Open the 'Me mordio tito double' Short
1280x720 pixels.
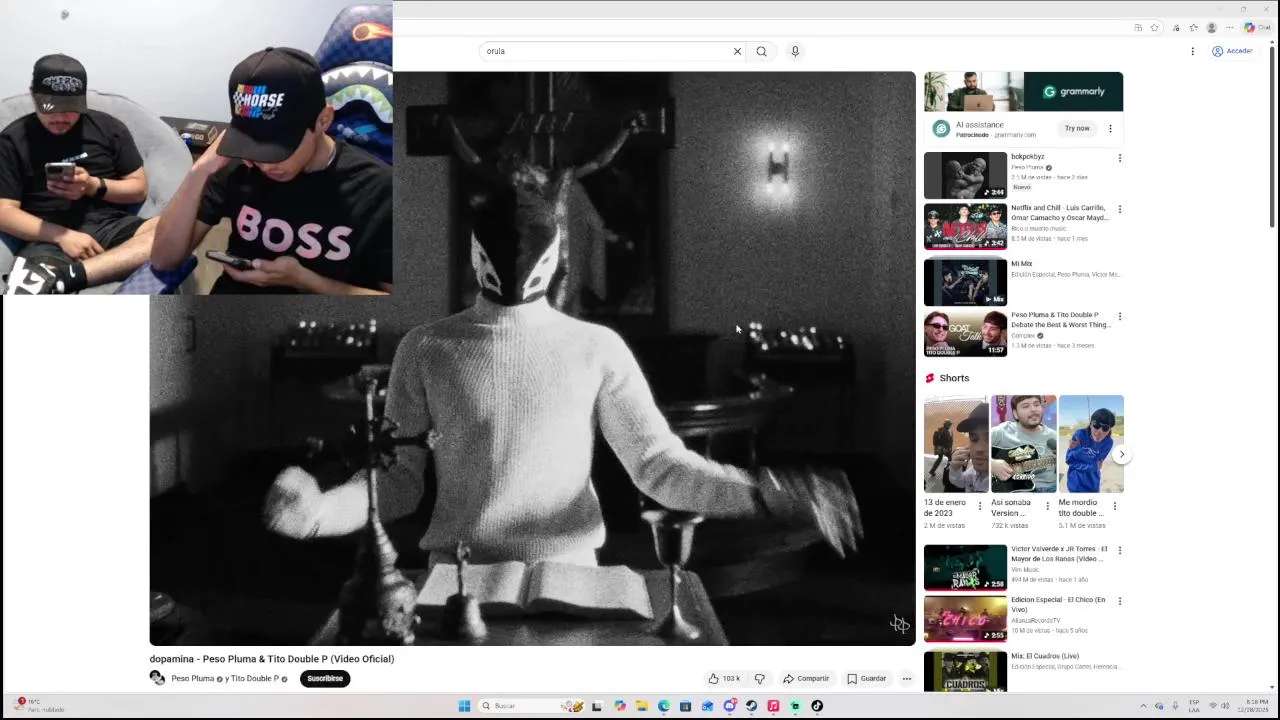[1091, 444]
